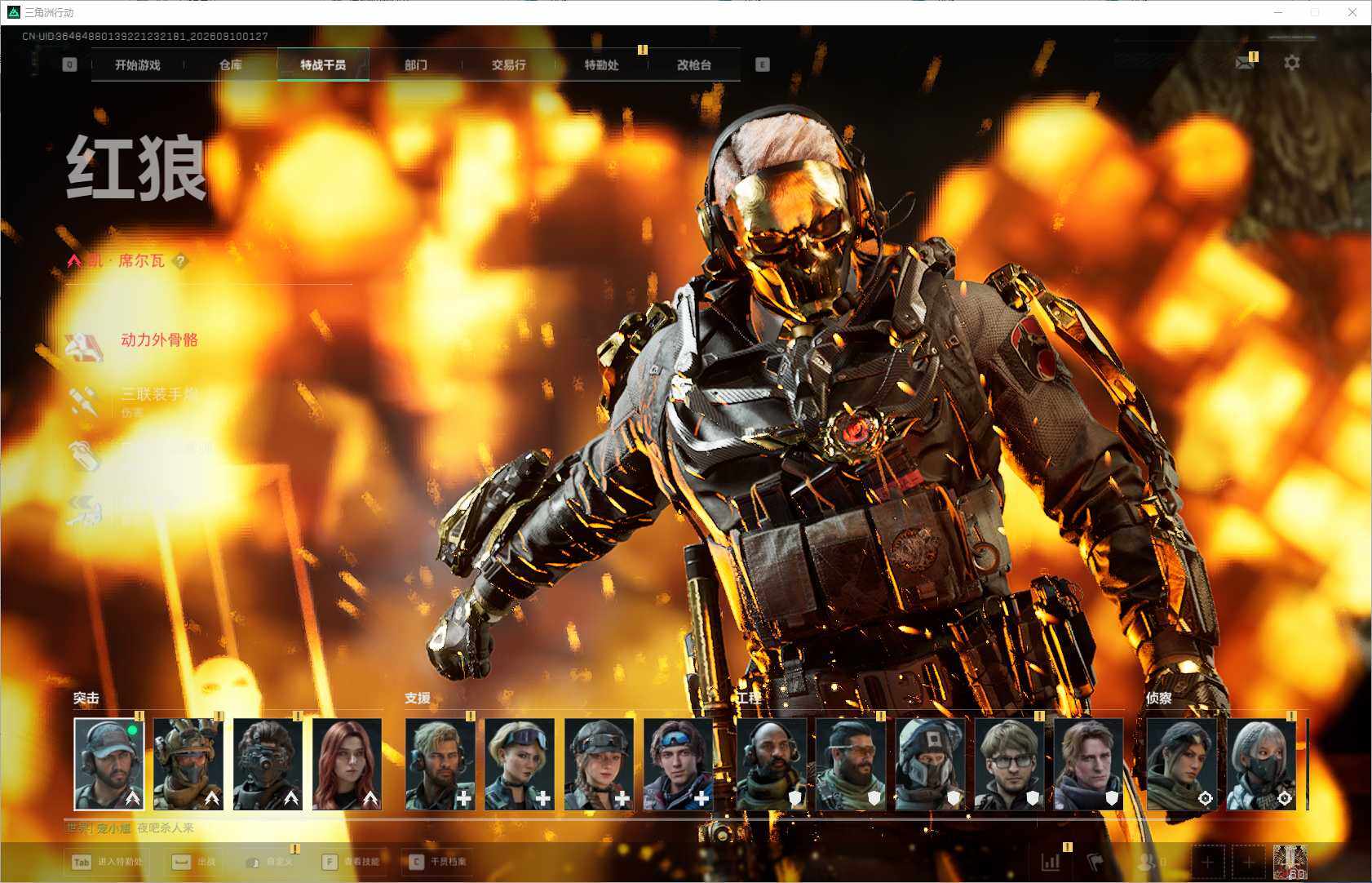Viewport: 1372px width, 883px height.
Task: Select the night-vision goggle operator under 突击
Action: [x=268, y=764]
